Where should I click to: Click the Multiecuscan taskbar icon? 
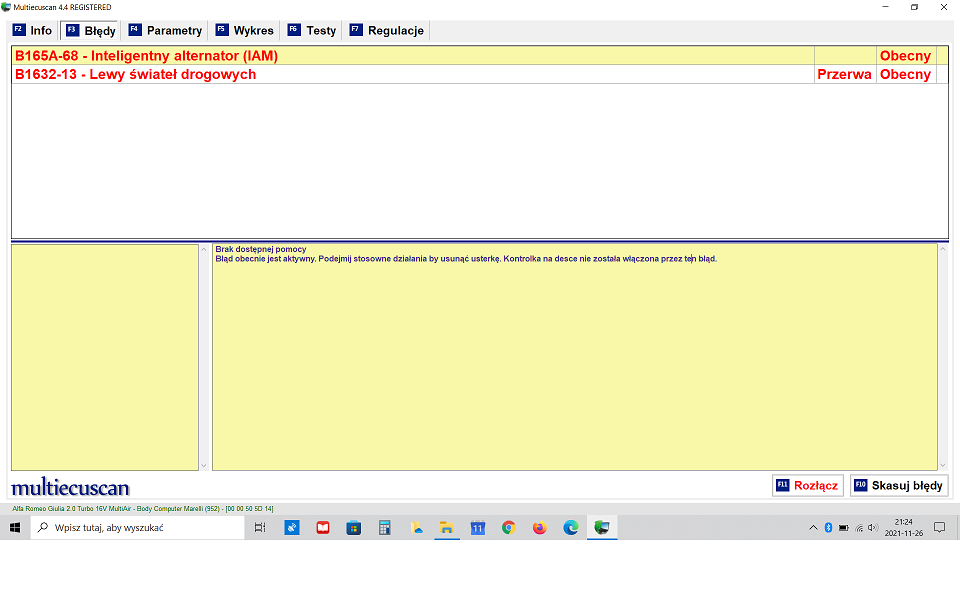tap(602, 528)
